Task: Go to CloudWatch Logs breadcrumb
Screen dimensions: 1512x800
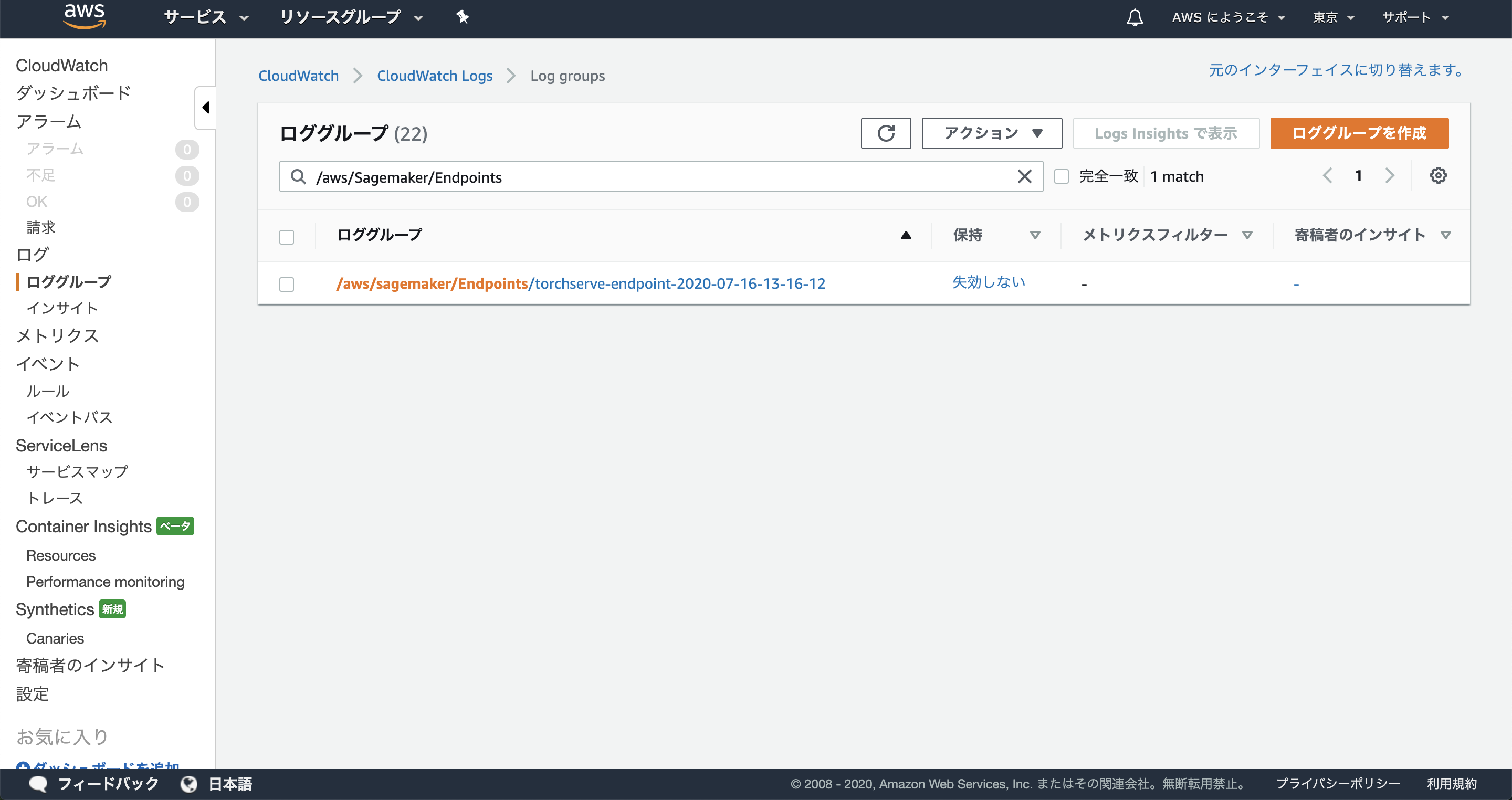Action: [434, 76]
